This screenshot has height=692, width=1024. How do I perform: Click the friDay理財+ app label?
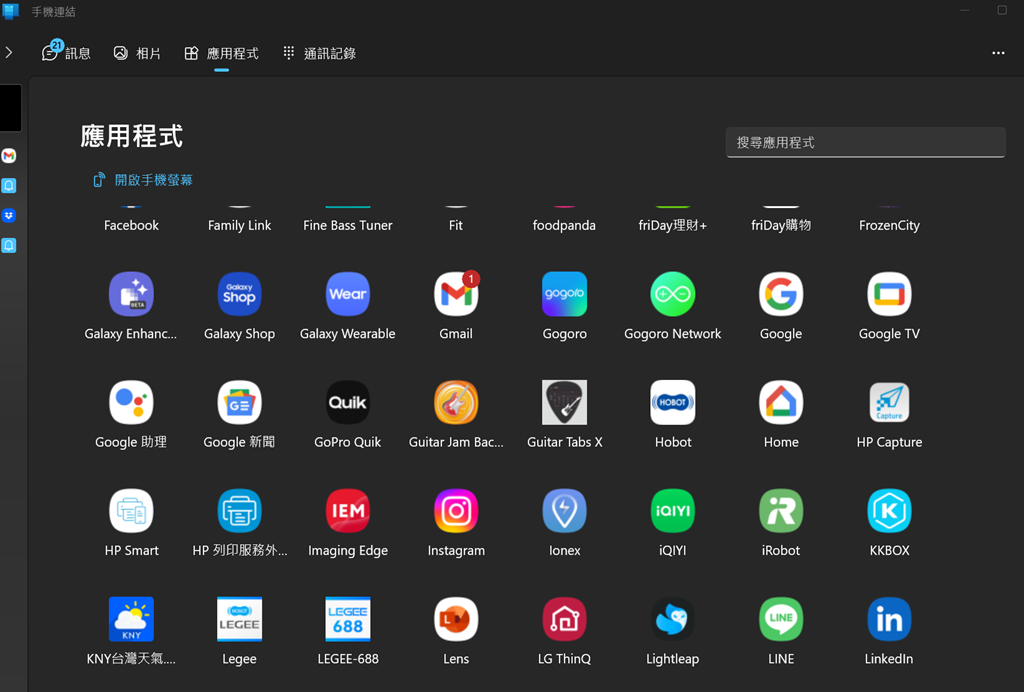point(673,225)
